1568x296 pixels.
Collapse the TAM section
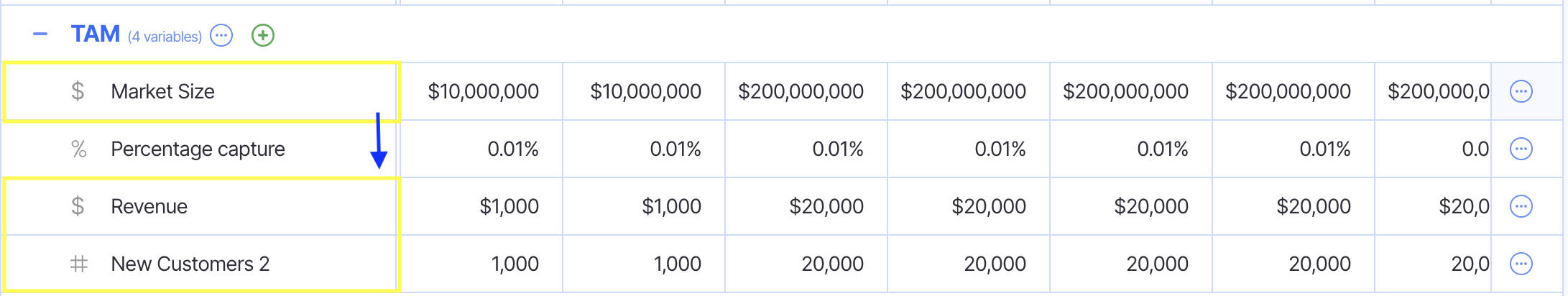40,34
